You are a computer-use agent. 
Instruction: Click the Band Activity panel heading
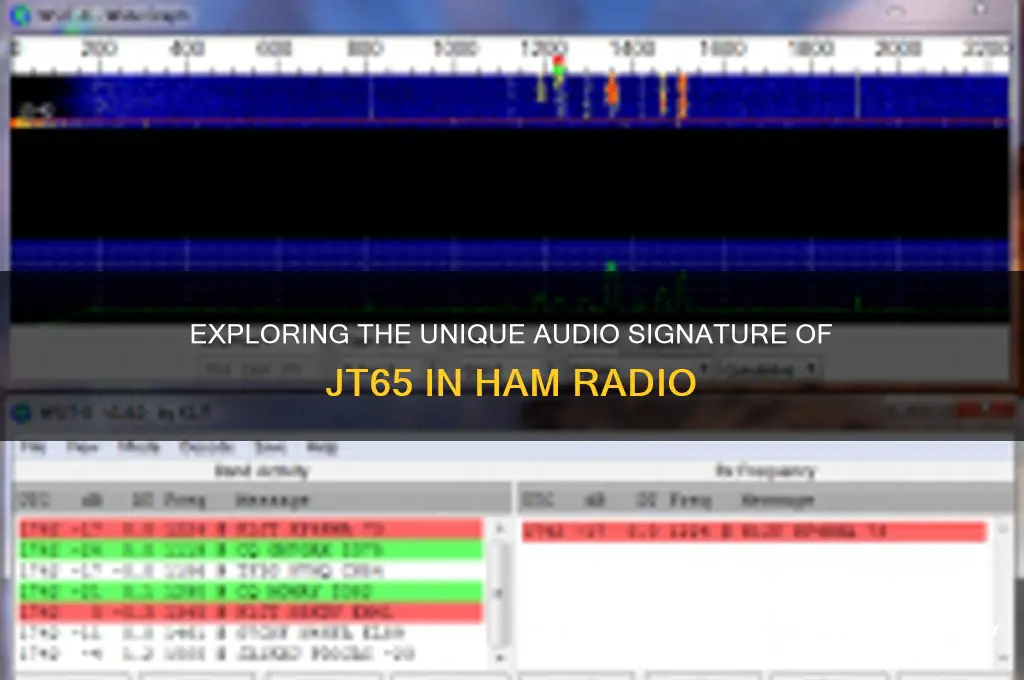[x=261, y=471]
